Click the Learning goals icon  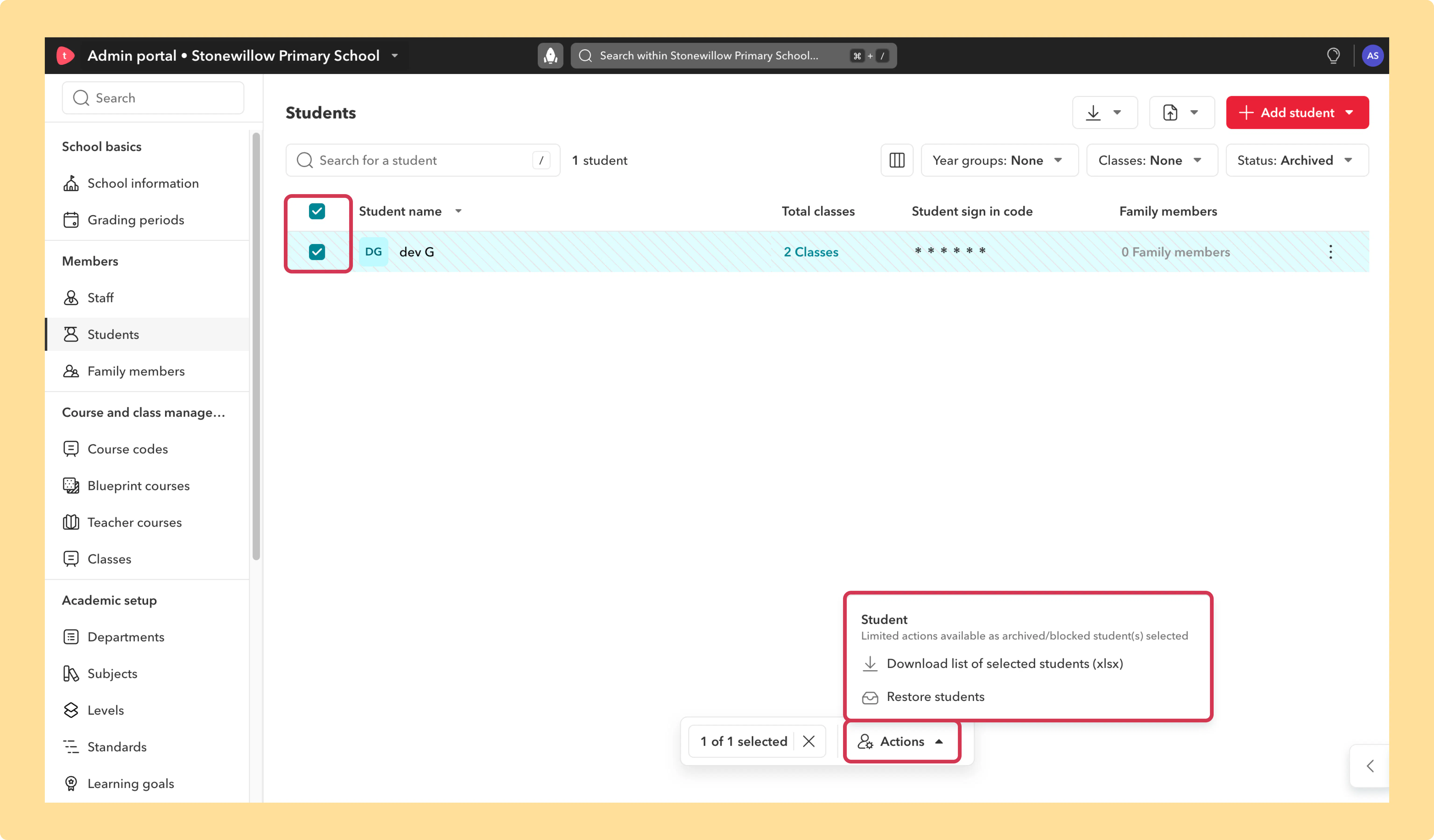coord(71,784)
